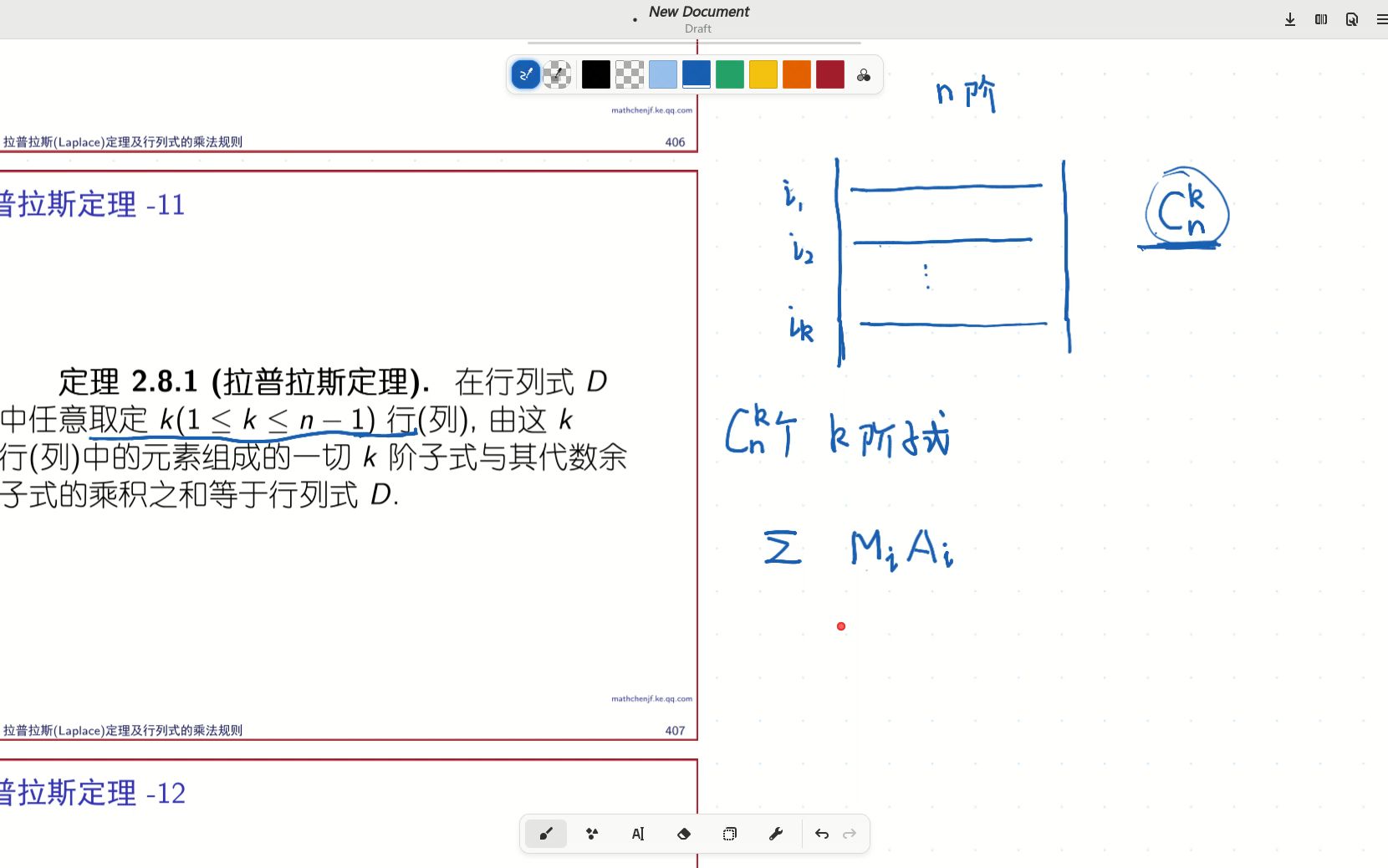Click the 拉普拉斯定理 -11 slide title
The image size is (1388, 868).
[92, 205]
